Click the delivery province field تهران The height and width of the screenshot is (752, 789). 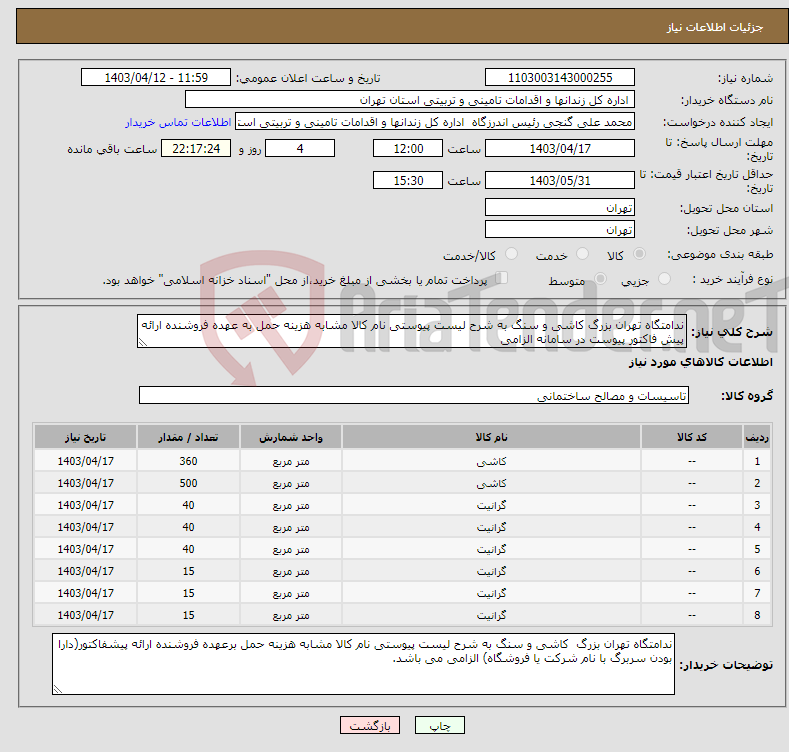560,207
